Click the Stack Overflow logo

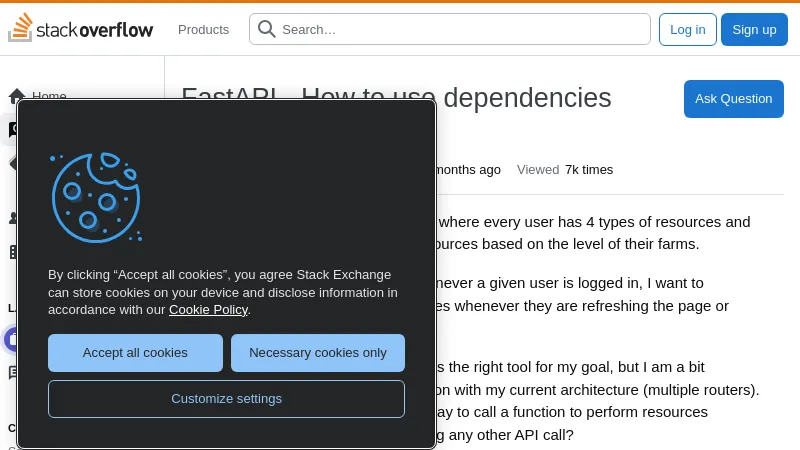(x=81, y=29)
